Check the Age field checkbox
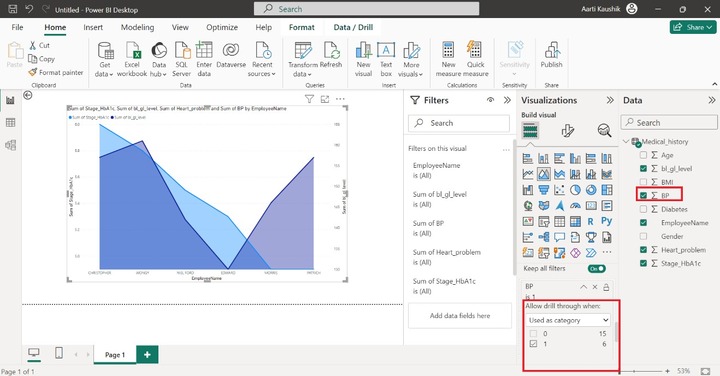 point(643,155)
